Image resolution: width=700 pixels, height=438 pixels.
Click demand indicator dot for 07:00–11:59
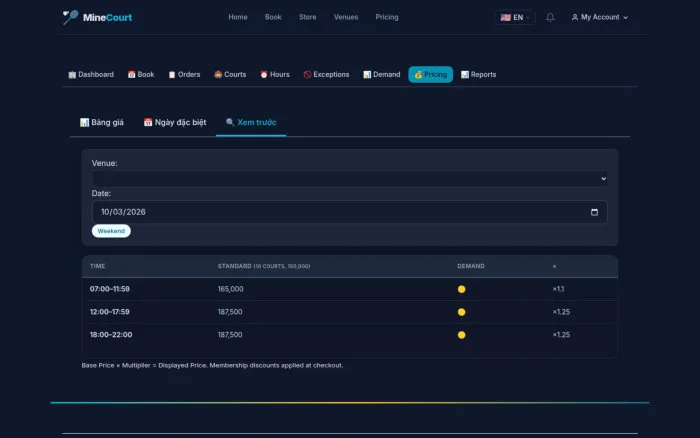click(462, 289)
